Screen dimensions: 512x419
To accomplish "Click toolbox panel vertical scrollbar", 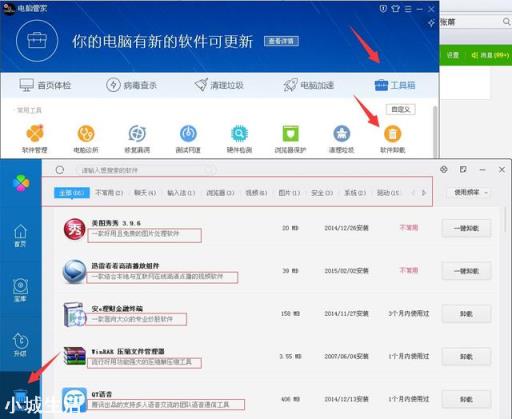I will tap(435, 132).
